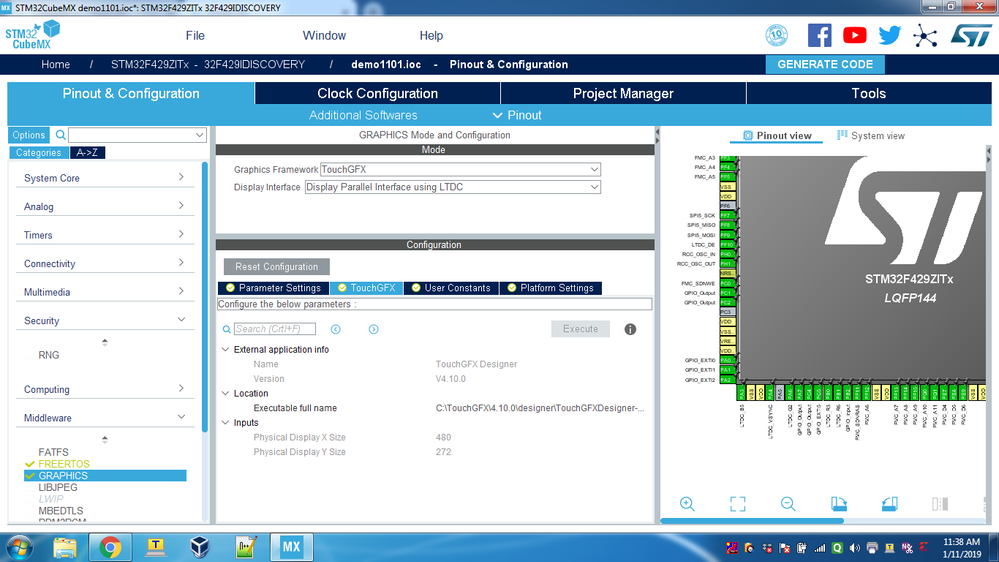Click GENERATE CODE button

point(825,64)
